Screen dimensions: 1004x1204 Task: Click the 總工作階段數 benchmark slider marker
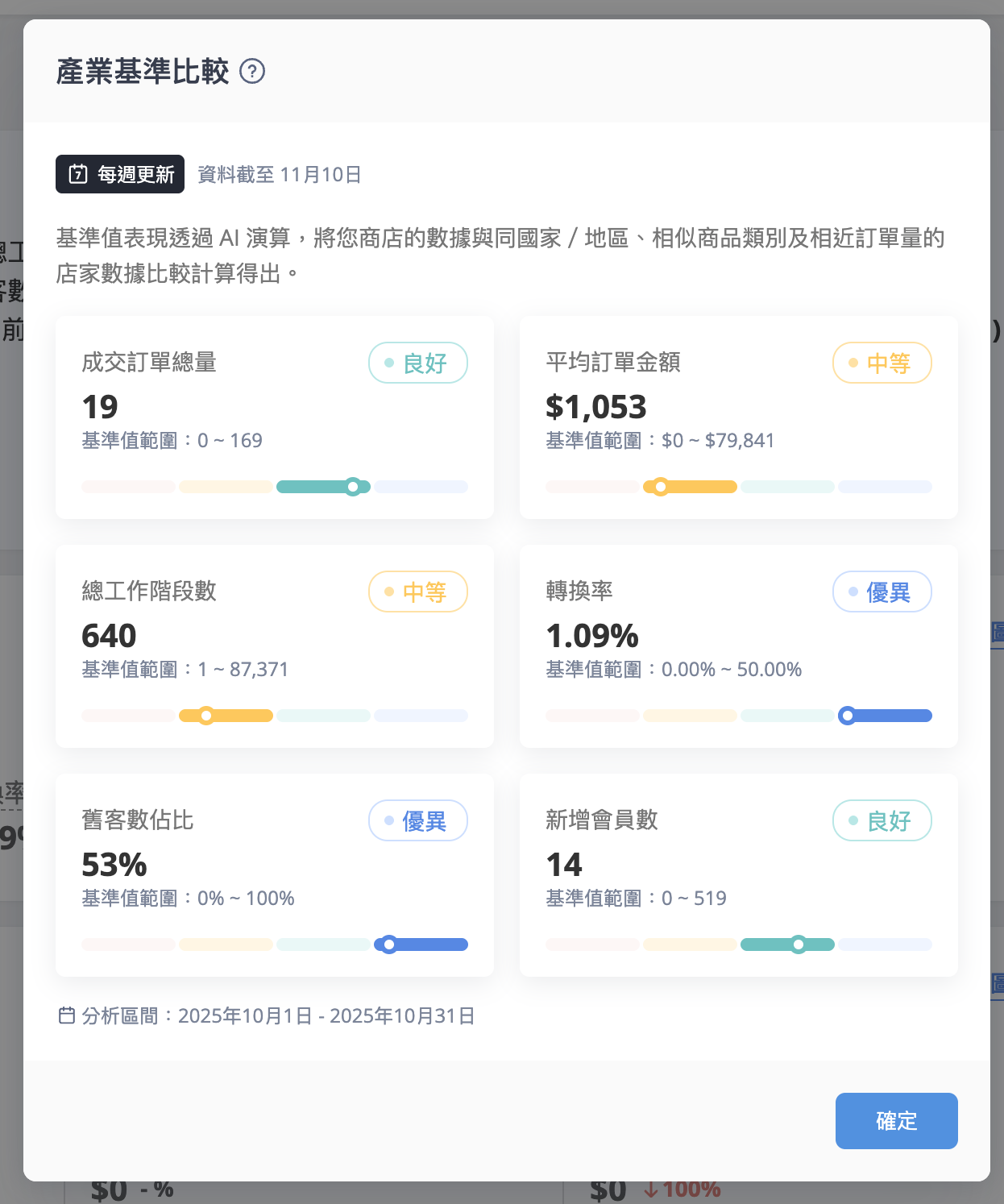[x=206, y=716]
